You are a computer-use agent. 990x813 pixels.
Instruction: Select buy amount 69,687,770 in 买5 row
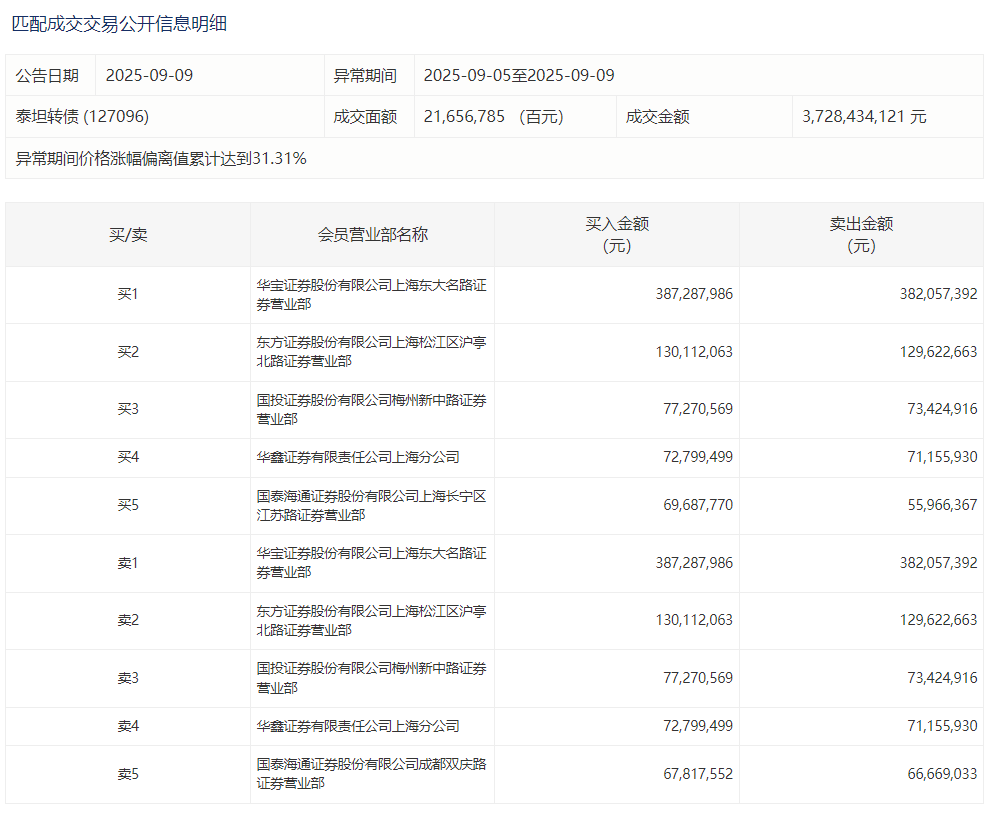pos(697,505)
